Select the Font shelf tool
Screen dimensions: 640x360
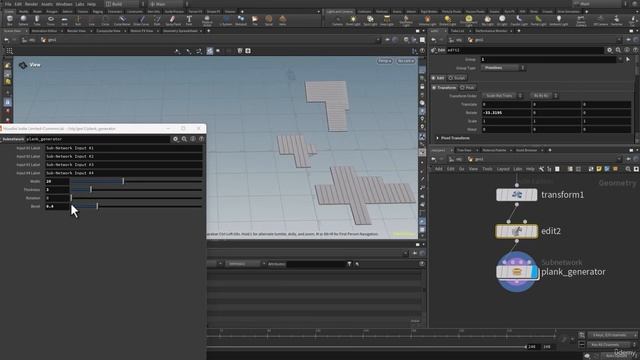click(x=189, y=20)
